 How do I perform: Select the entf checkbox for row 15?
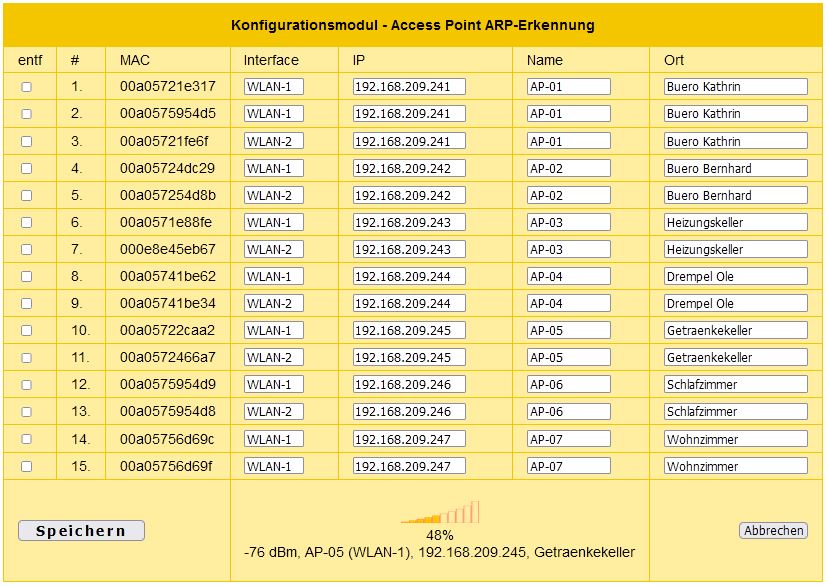[26, 467]
